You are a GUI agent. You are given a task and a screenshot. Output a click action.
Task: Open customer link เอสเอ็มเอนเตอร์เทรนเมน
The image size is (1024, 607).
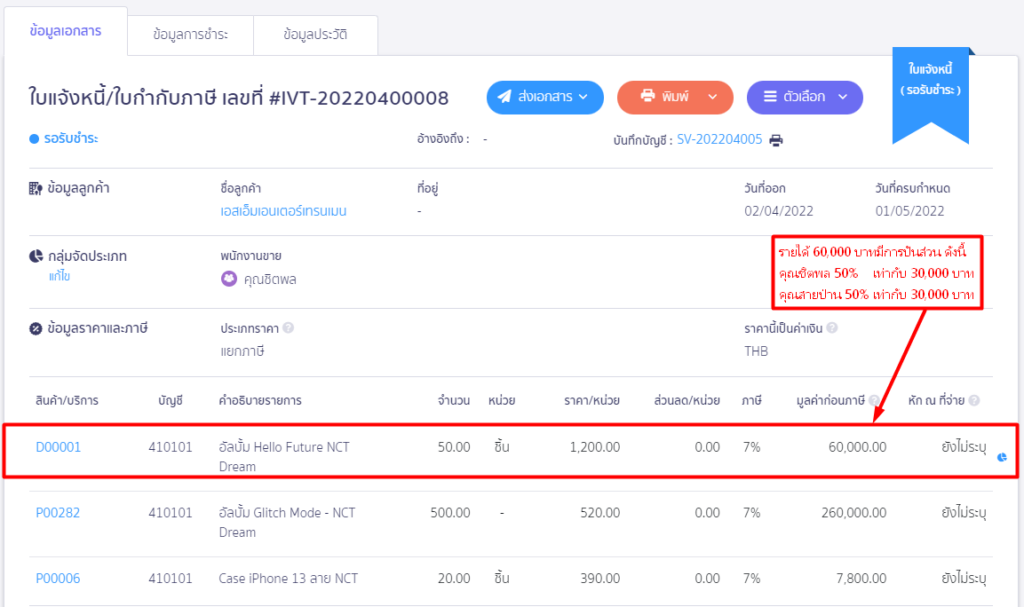coord(283,211)
